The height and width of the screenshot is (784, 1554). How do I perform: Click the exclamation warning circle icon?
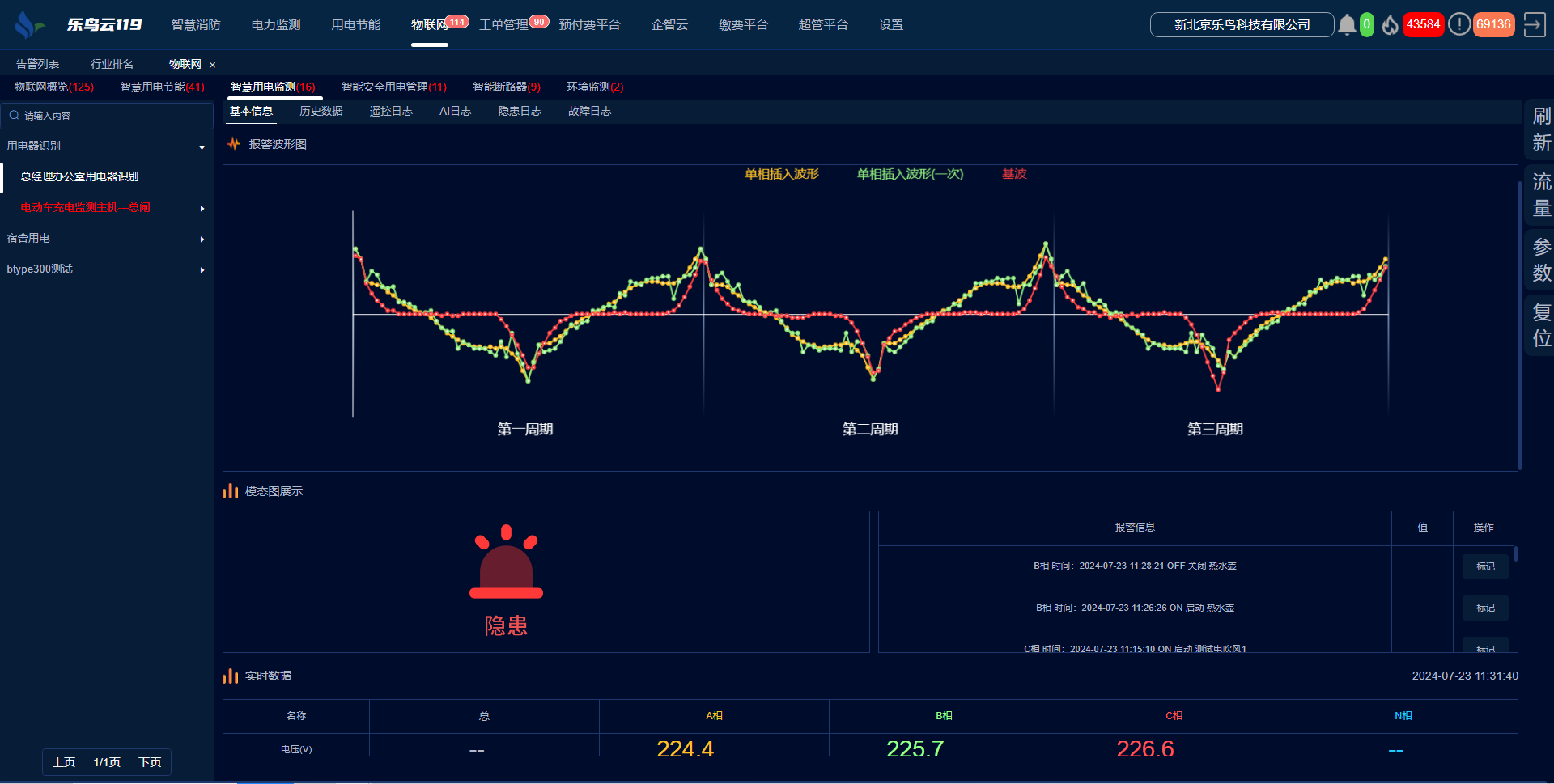pyautogui.click(x=1458, y=24)
